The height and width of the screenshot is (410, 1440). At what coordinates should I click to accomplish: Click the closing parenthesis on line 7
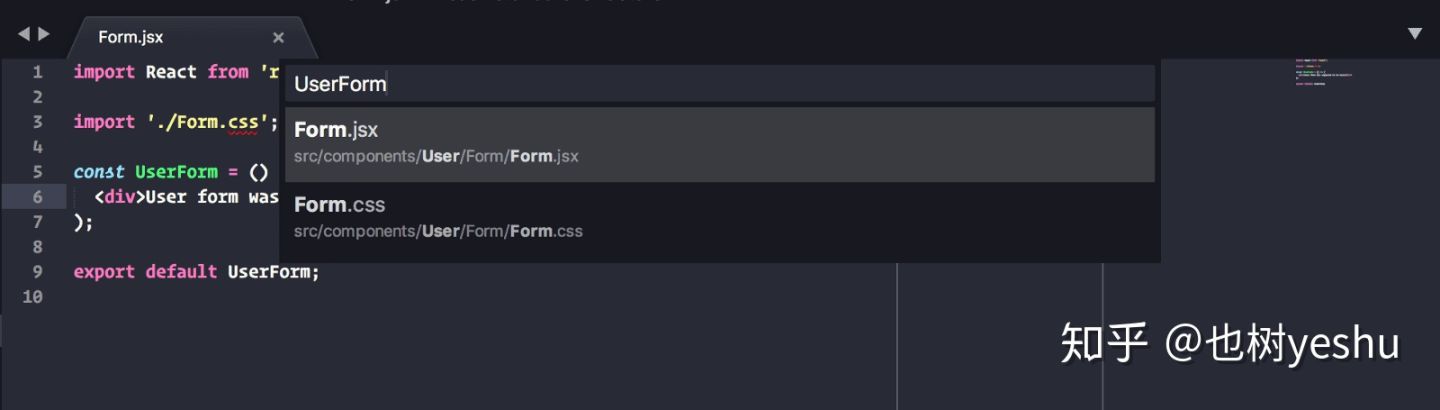point(79,222)
